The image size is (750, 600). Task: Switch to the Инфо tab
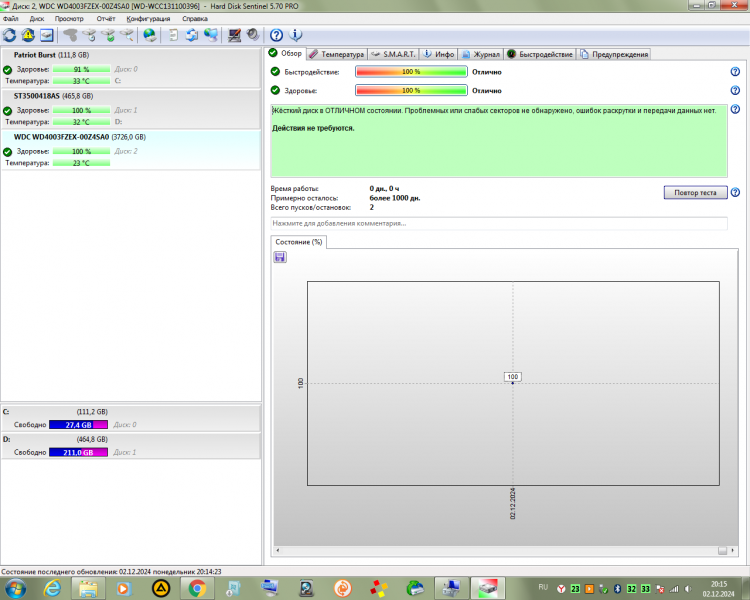coord(439,55)
